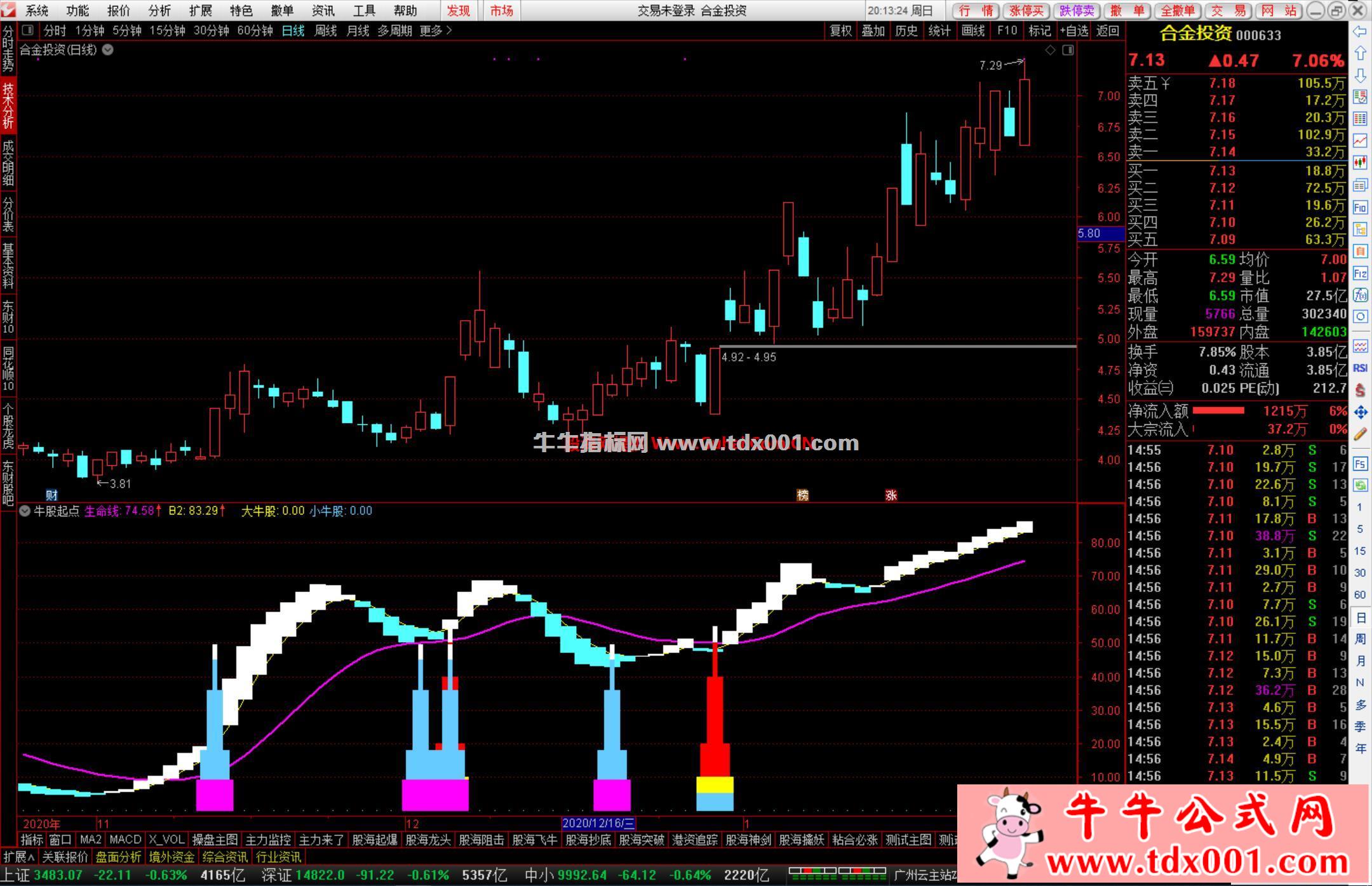Open the 多周期 multi-period view
1372x886 pixels.
click(x=394, y=30)
